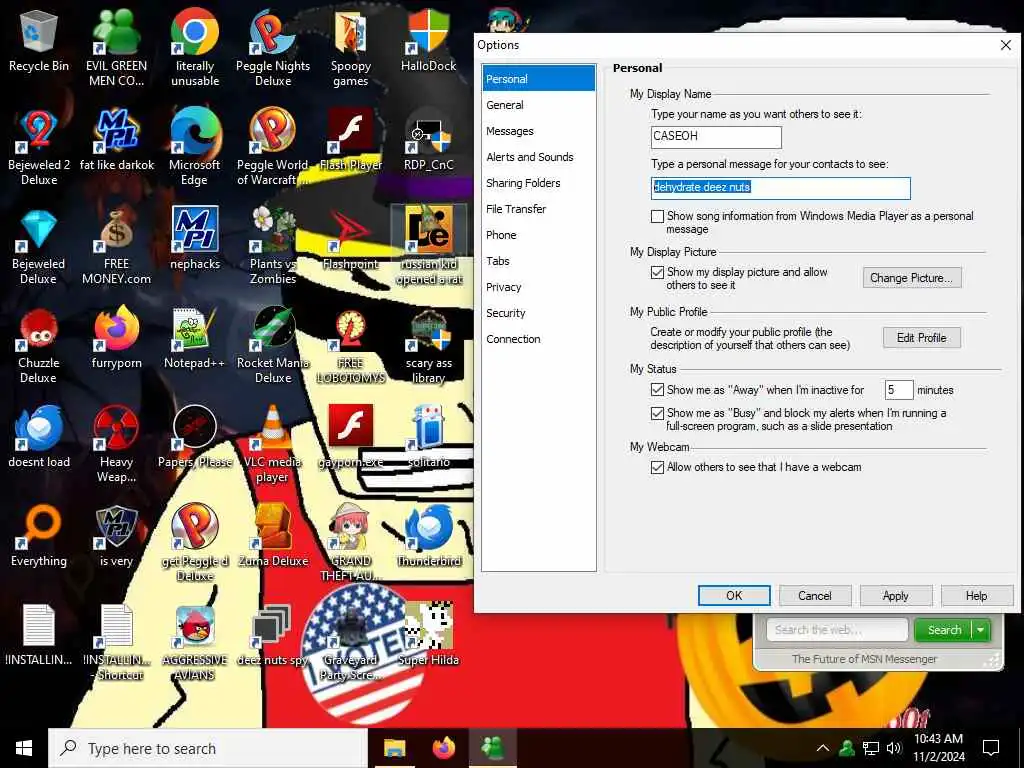Open the Windows Start menu
The image size is (1024, 768).
(x=24, y=748)
